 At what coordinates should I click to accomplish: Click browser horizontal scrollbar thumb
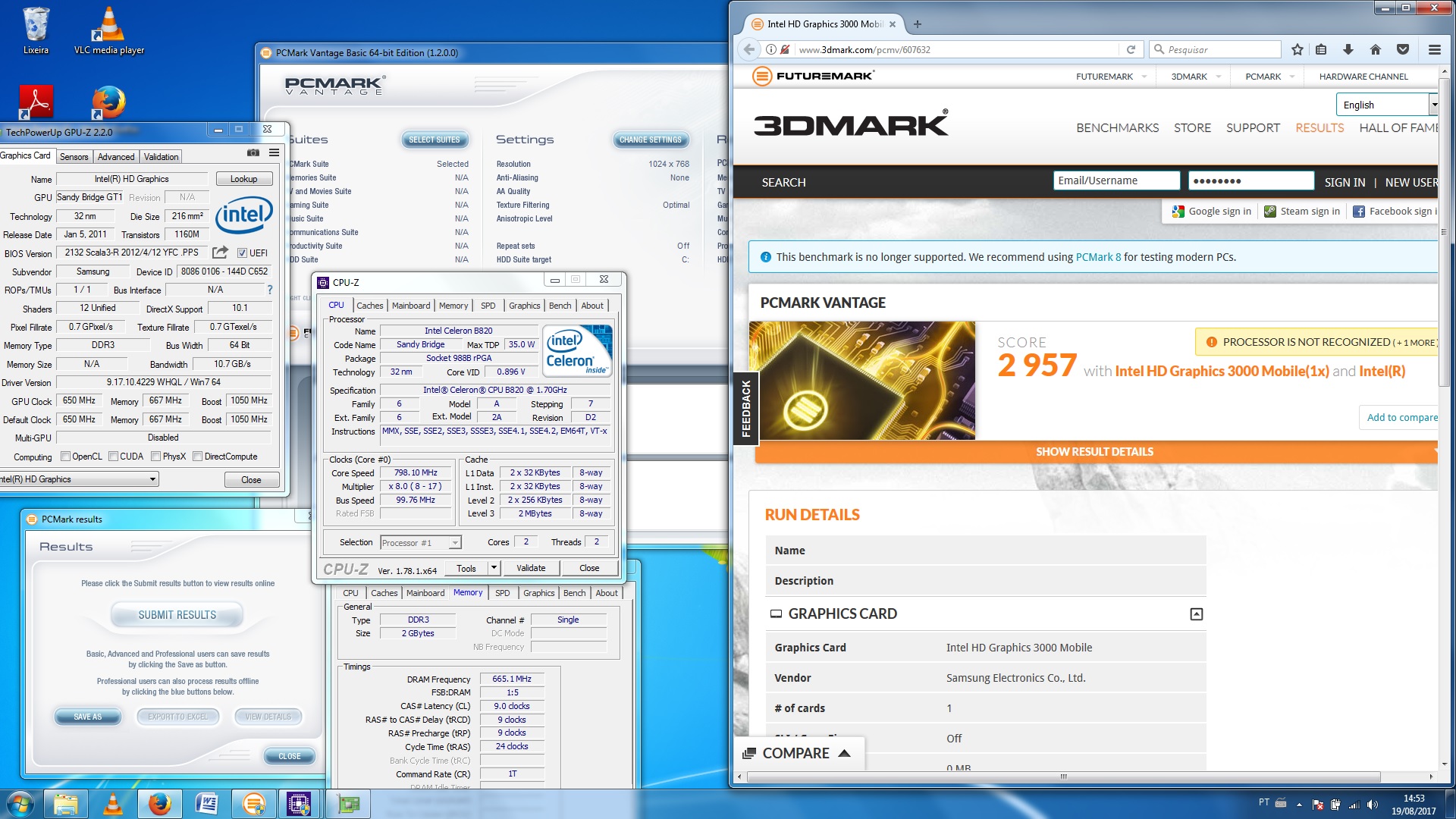(x=1063, y=777)
